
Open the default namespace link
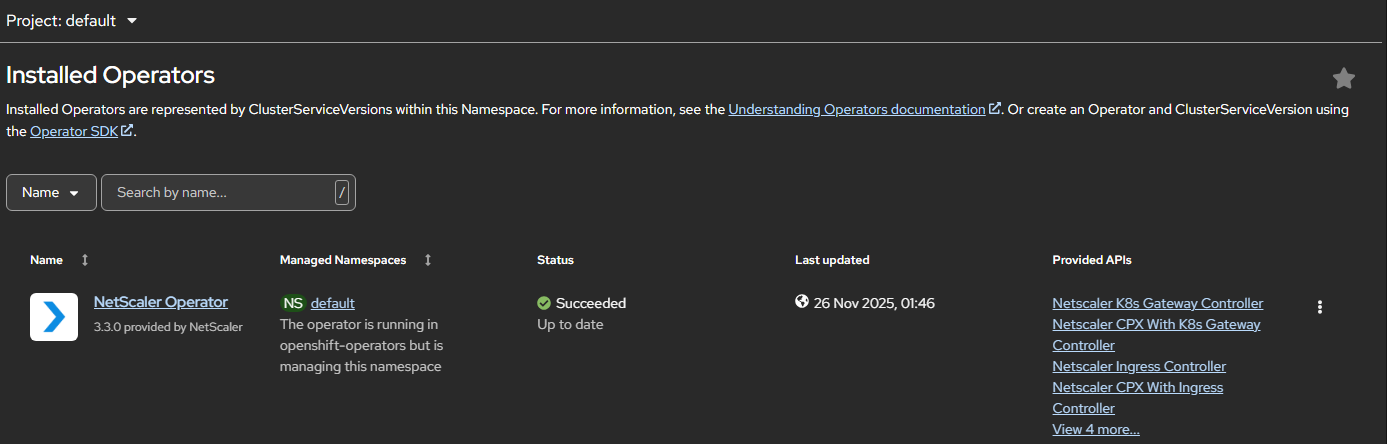click(333, 303)
